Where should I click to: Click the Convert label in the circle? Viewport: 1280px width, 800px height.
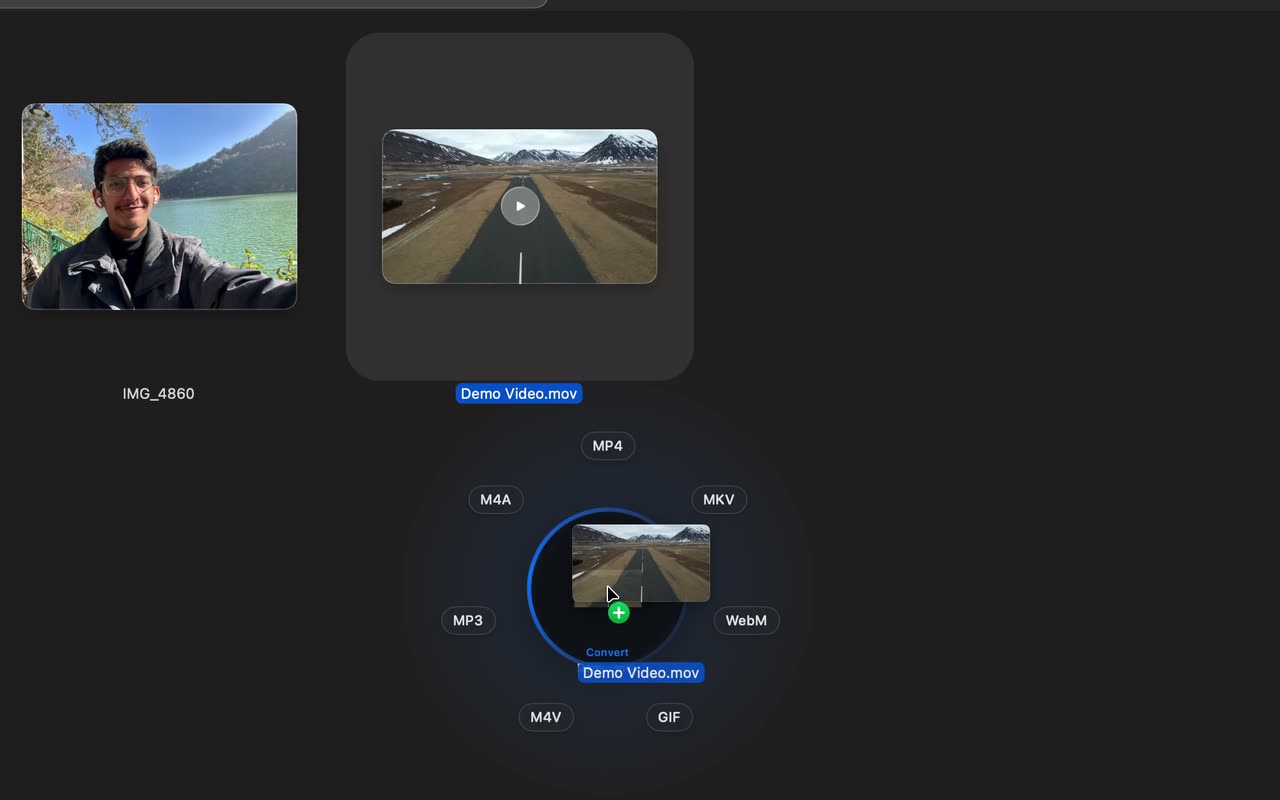point(607,652)
